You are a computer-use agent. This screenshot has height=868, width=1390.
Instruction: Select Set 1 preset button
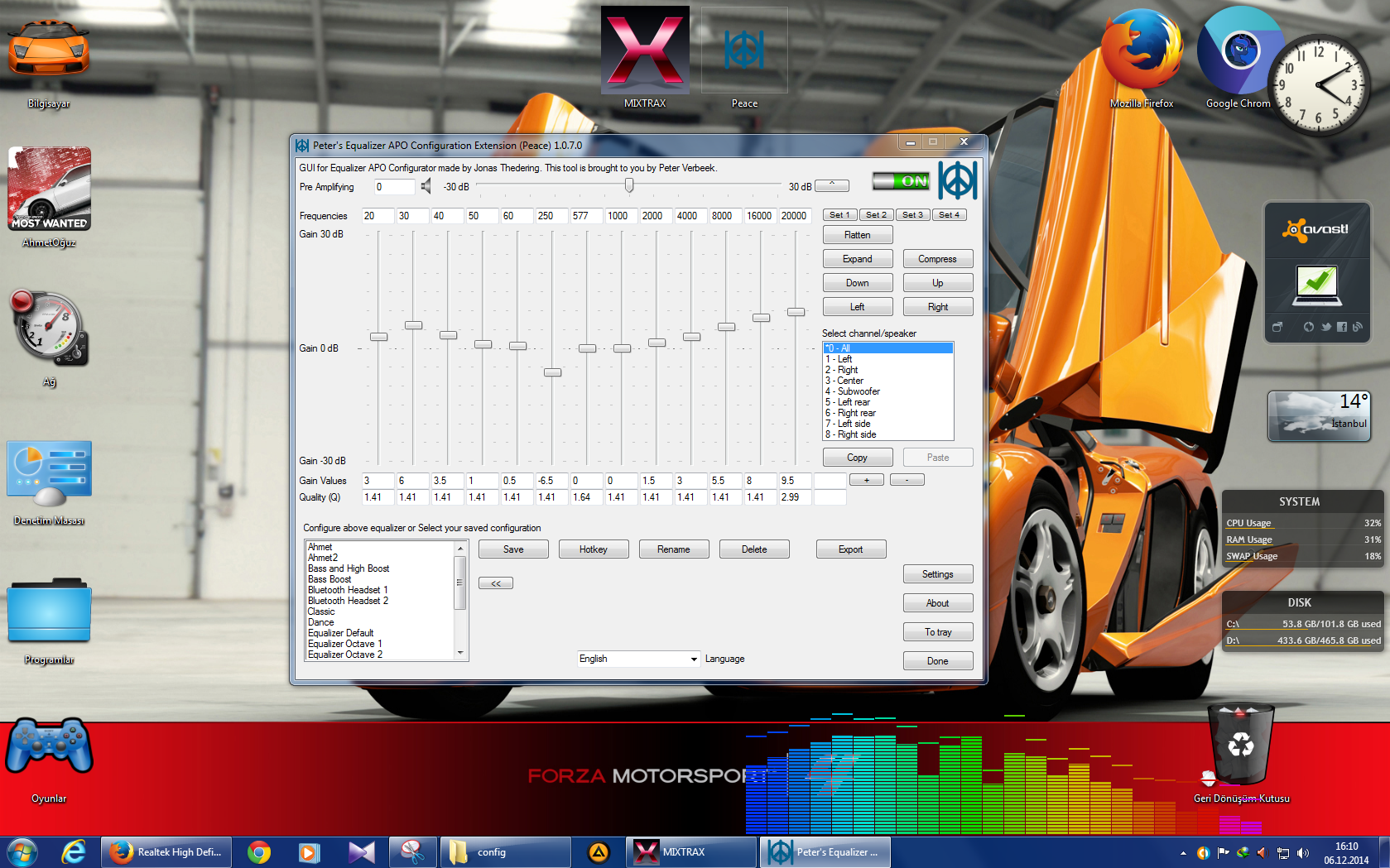point(839,214)
